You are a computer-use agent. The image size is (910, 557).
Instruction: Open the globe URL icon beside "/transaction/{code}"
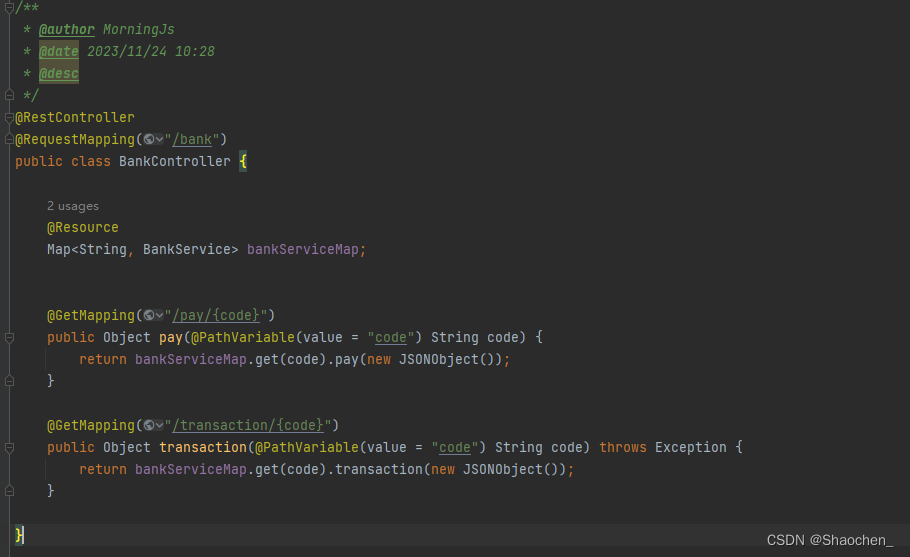tap(153, 425)
